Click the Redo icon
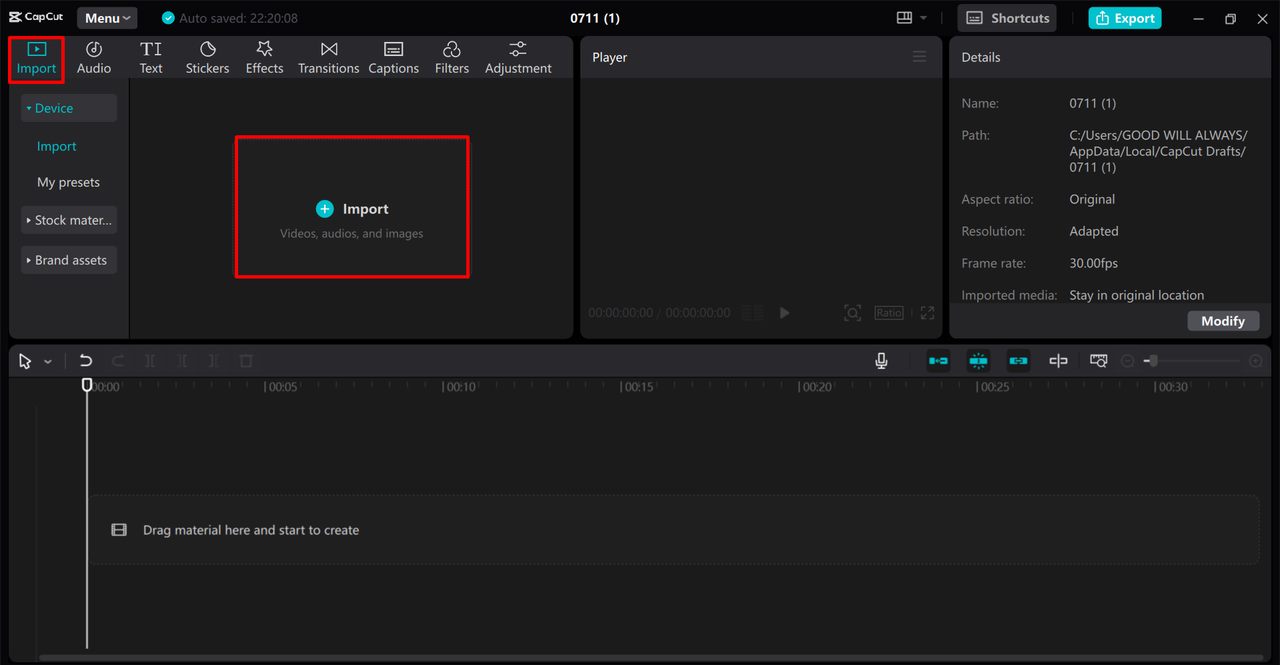The image size is (1280, 665). (x=118, y=361)
